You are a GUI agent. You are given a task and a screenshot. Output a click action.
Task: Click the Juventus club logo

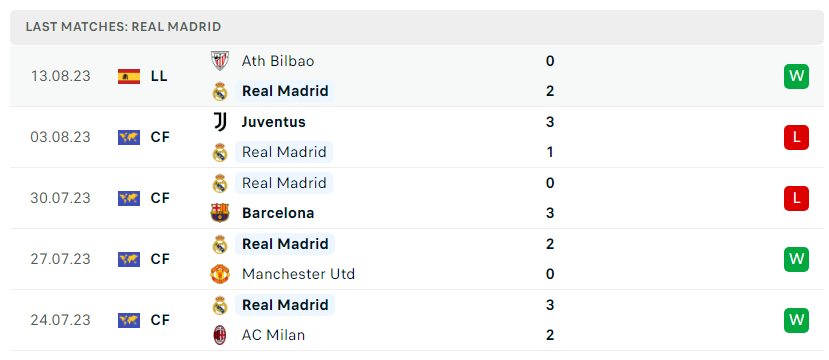219,122
